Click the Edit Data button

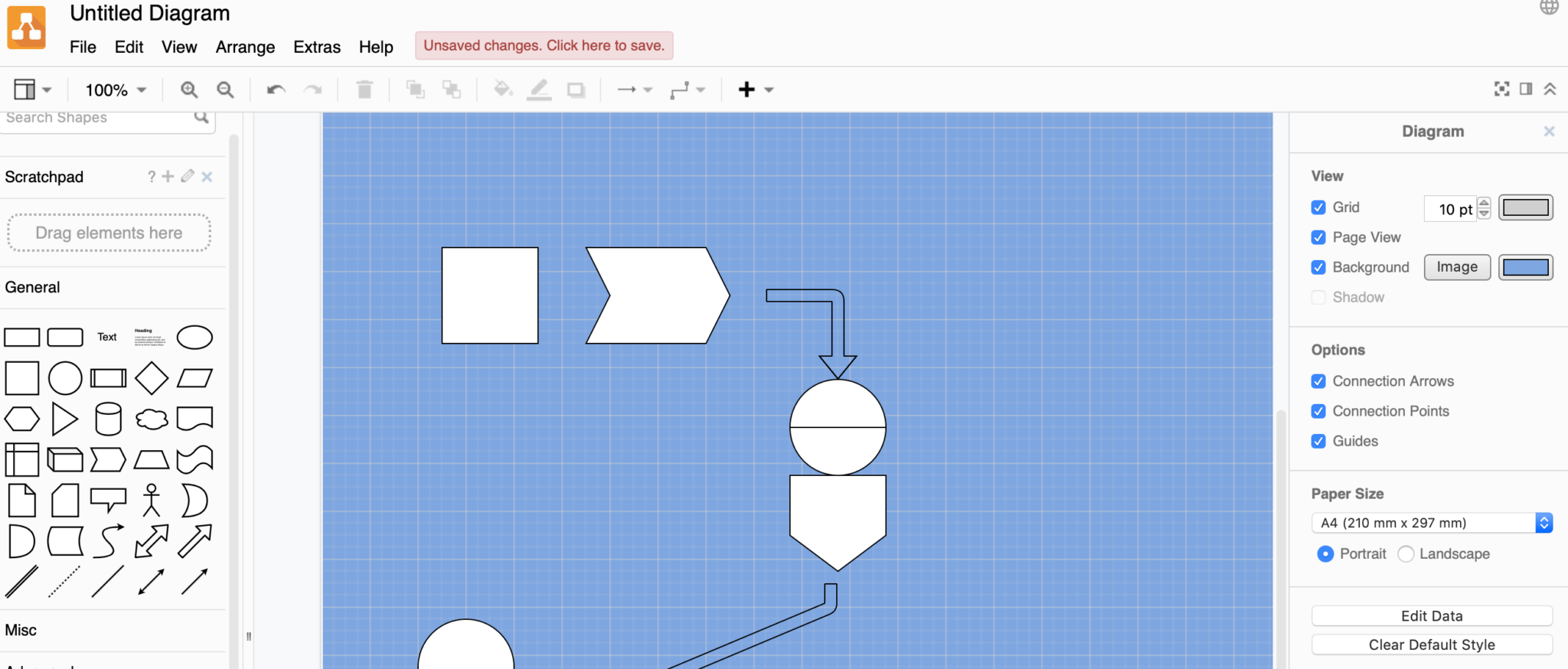click(x=1431, y=616)
